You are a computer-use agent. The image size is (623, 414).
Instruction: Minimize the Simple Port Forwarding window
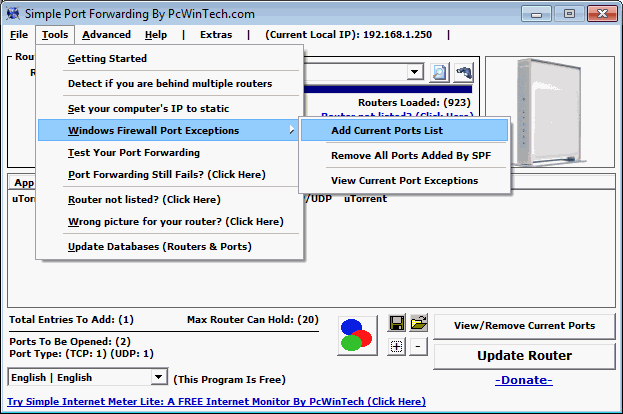pos(536,14)
